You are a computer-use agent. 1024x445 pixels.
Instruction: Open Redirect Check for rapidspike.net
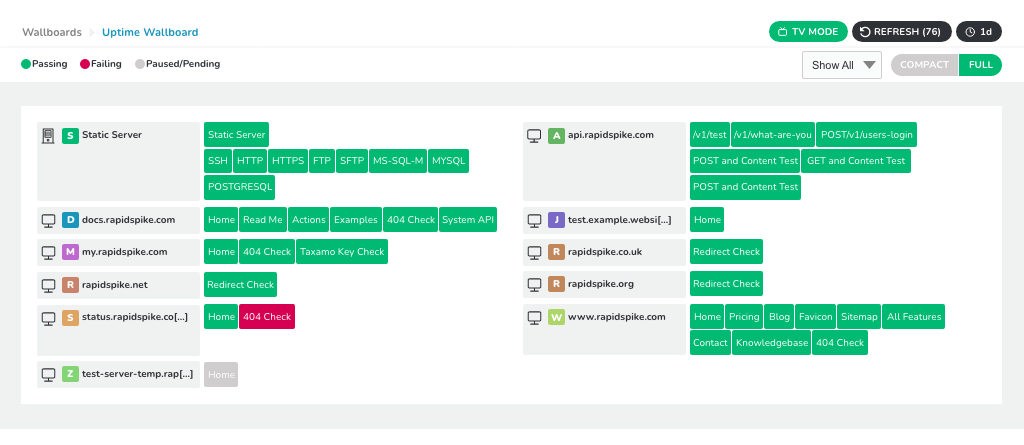pos(240,285)
